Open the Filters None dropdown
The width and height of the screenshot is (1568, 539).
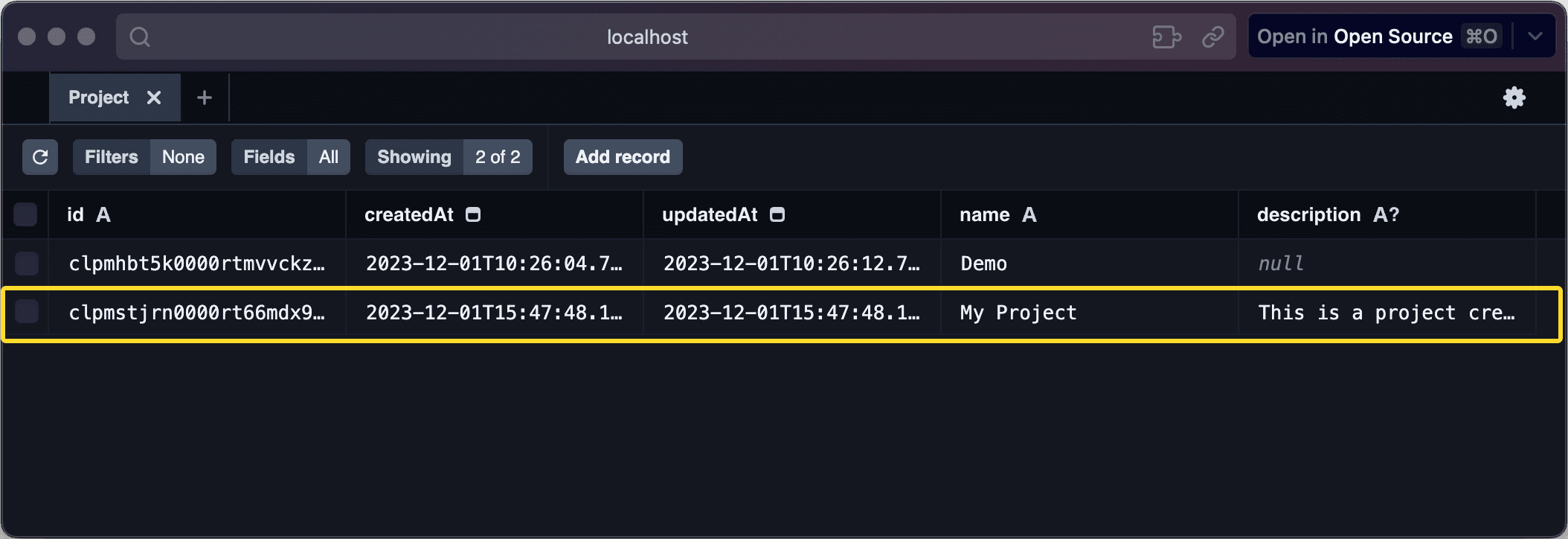coord(144,157)
